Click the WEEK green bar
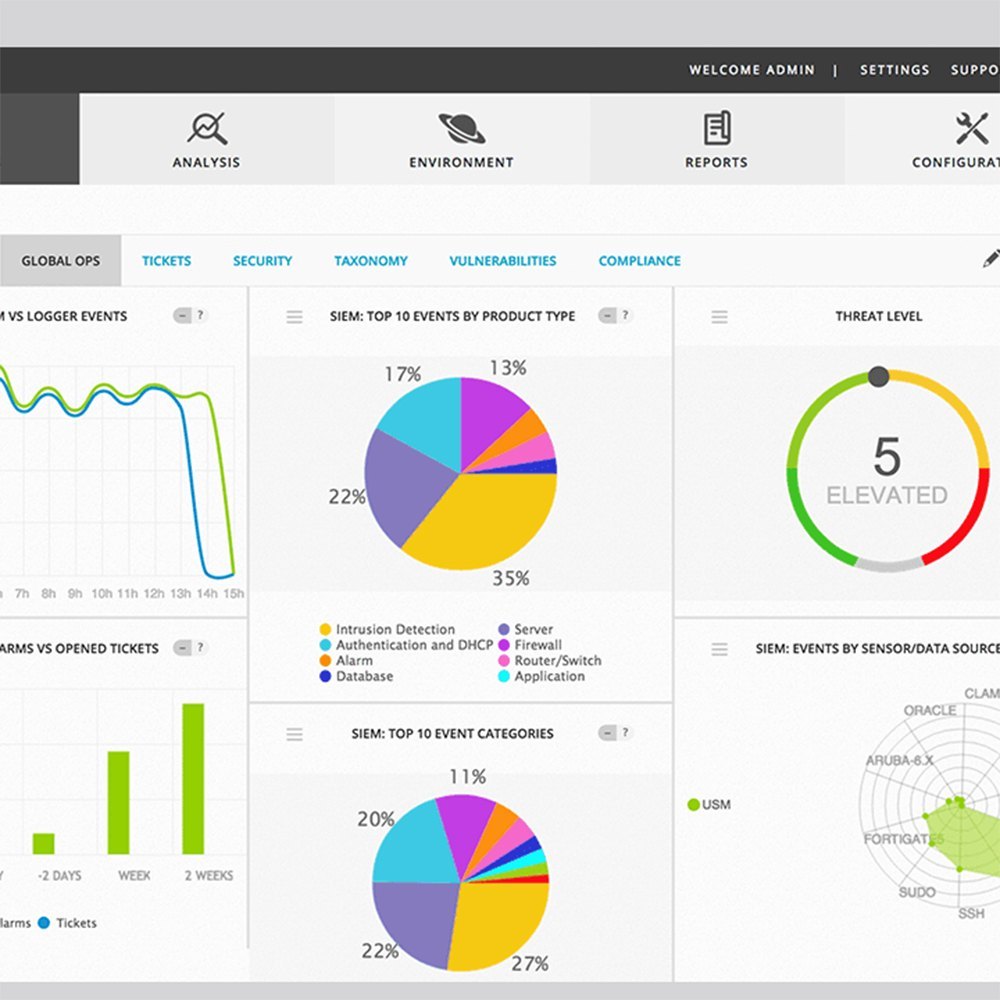The width and height of the screenshot is (1000, 1000). pos(119,803)
